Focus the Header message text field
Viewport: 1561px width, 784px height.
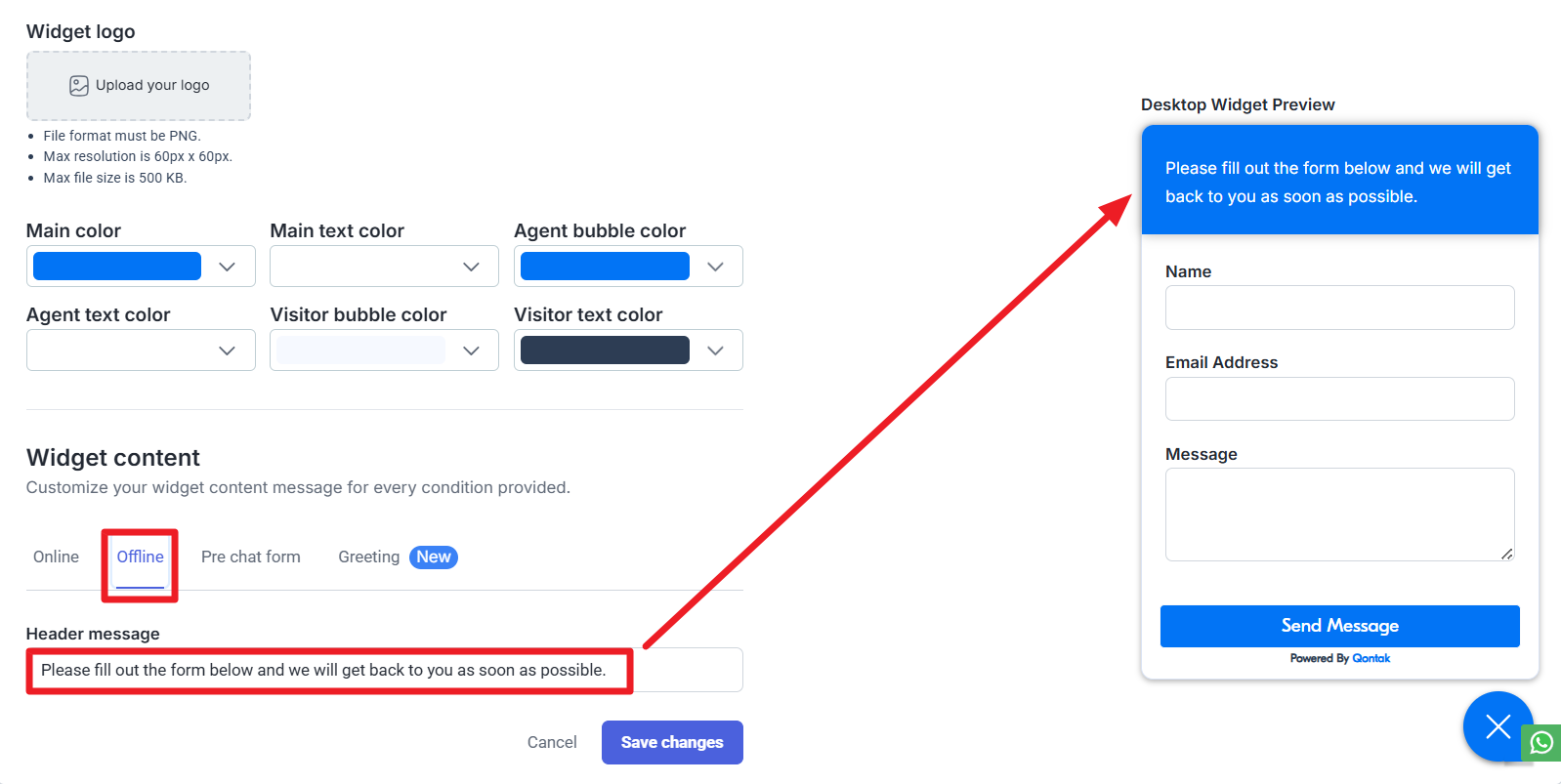pyautogui.click(x=385, y=670)
